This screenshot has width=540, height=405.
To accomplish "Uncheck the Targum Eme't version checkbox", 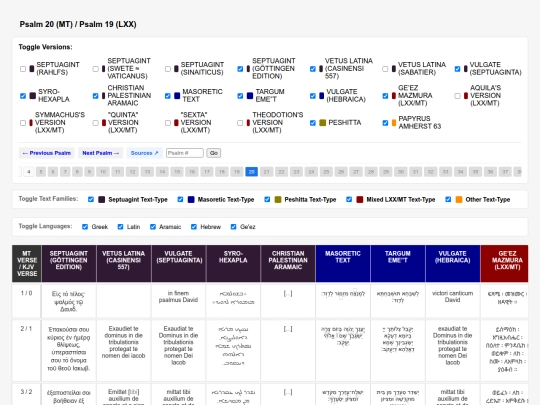I will (240, 96).
